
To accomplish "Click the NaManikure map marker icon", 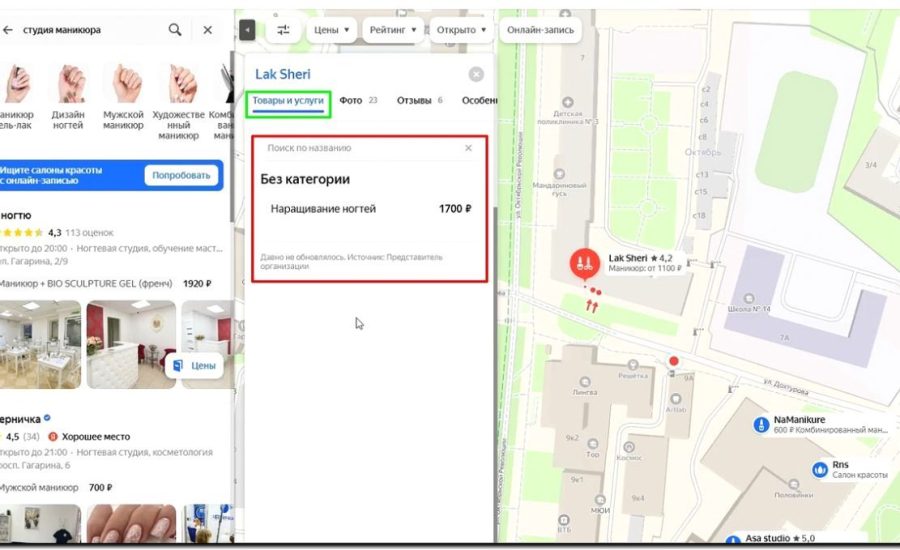I will point(760,424).
